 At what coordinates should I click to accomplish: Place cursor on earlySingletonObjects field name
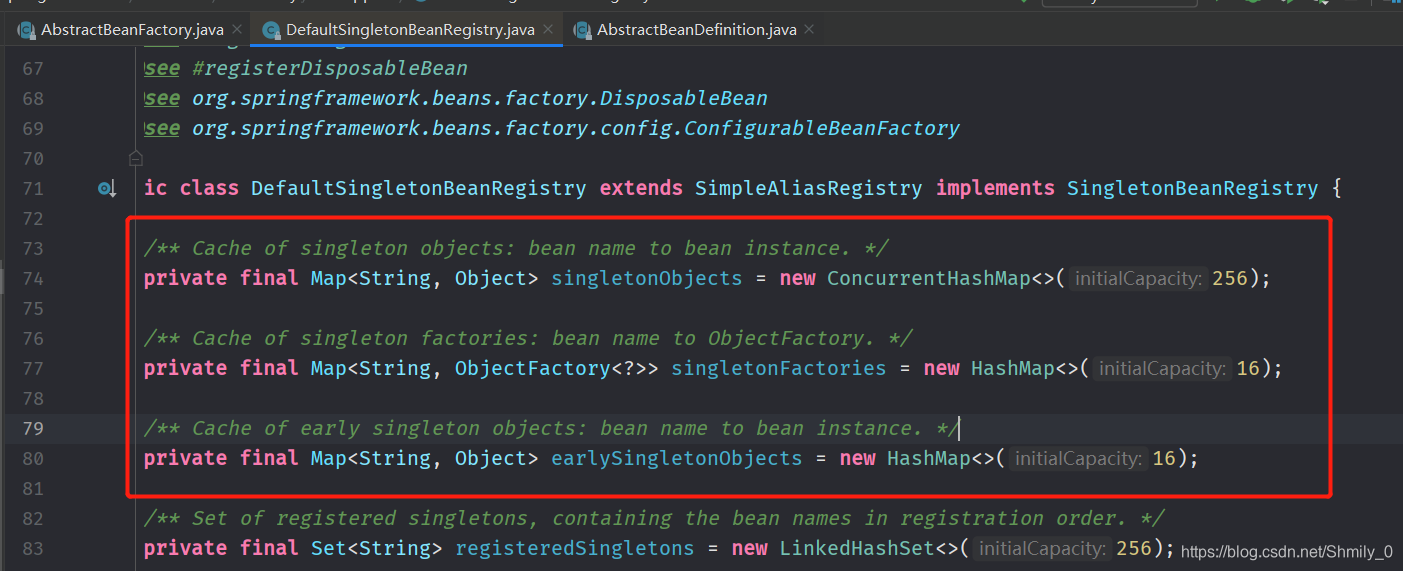point(677,458)
